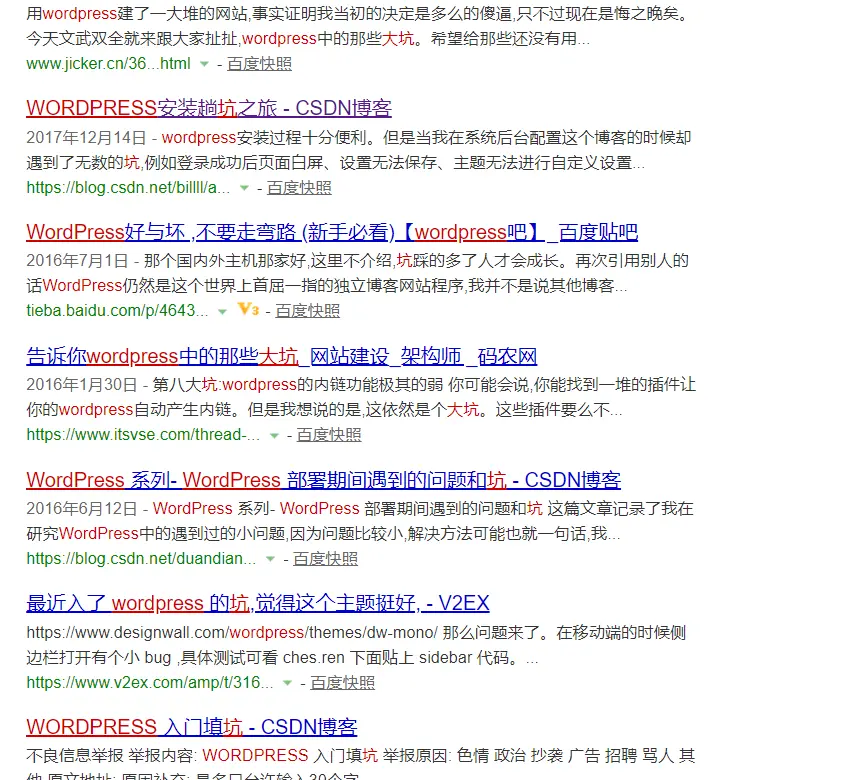Image resolution: width=859 pixels, height=780 pixels.
Task: Click the green URL https://www.itsvse.com/thread-...
Action: [x=143, y=435]
